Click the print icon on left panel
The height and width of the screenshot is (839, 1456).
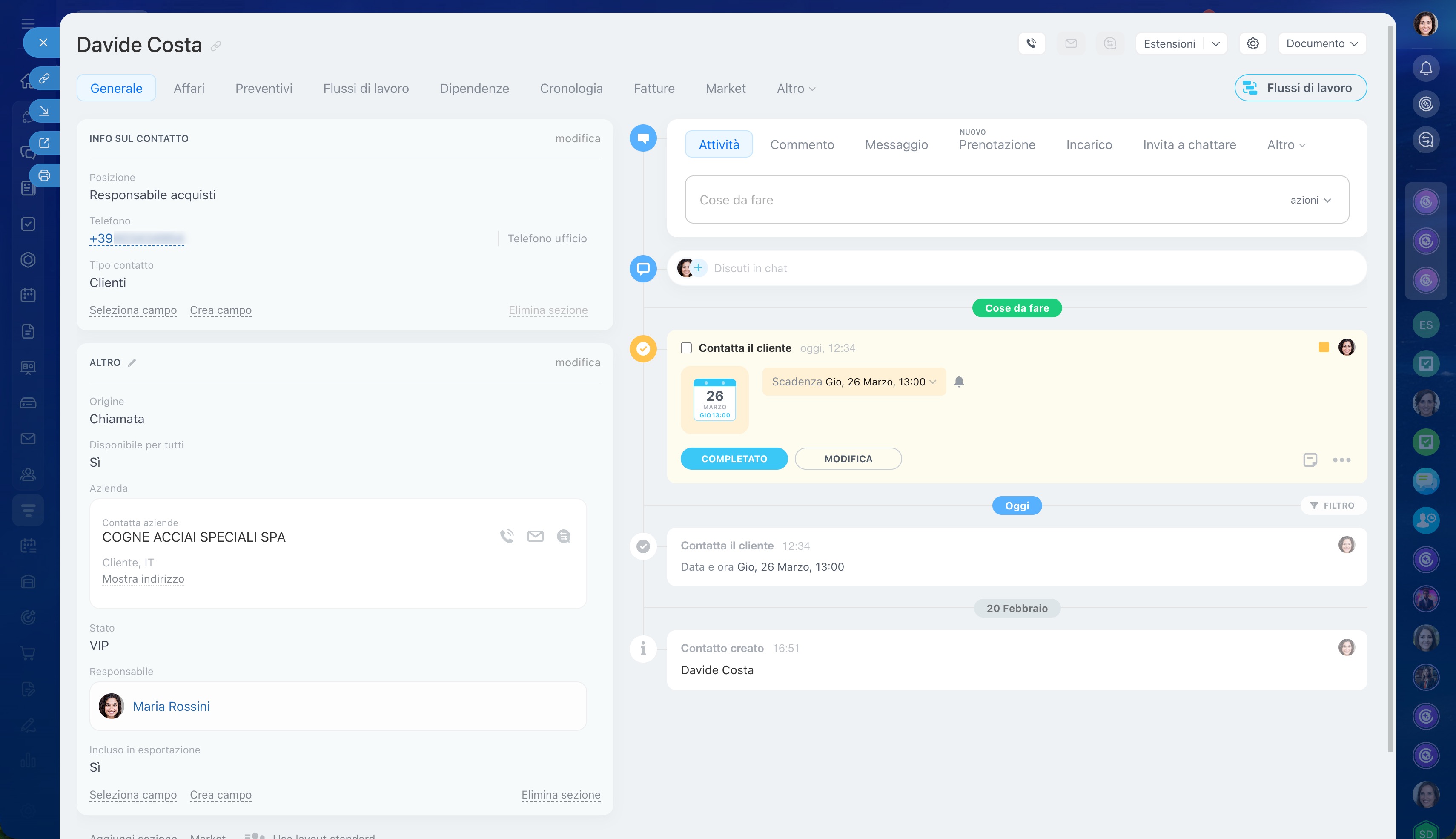pyautogui.click(x=44, y=175)
